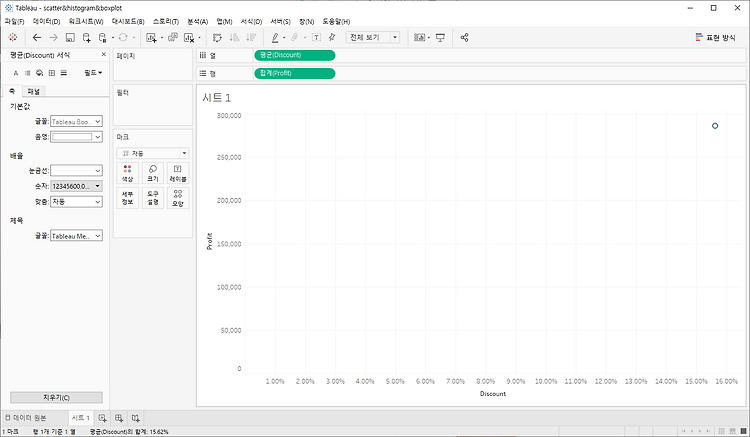
Task: Select the alignment format icon
Action: 28,73
